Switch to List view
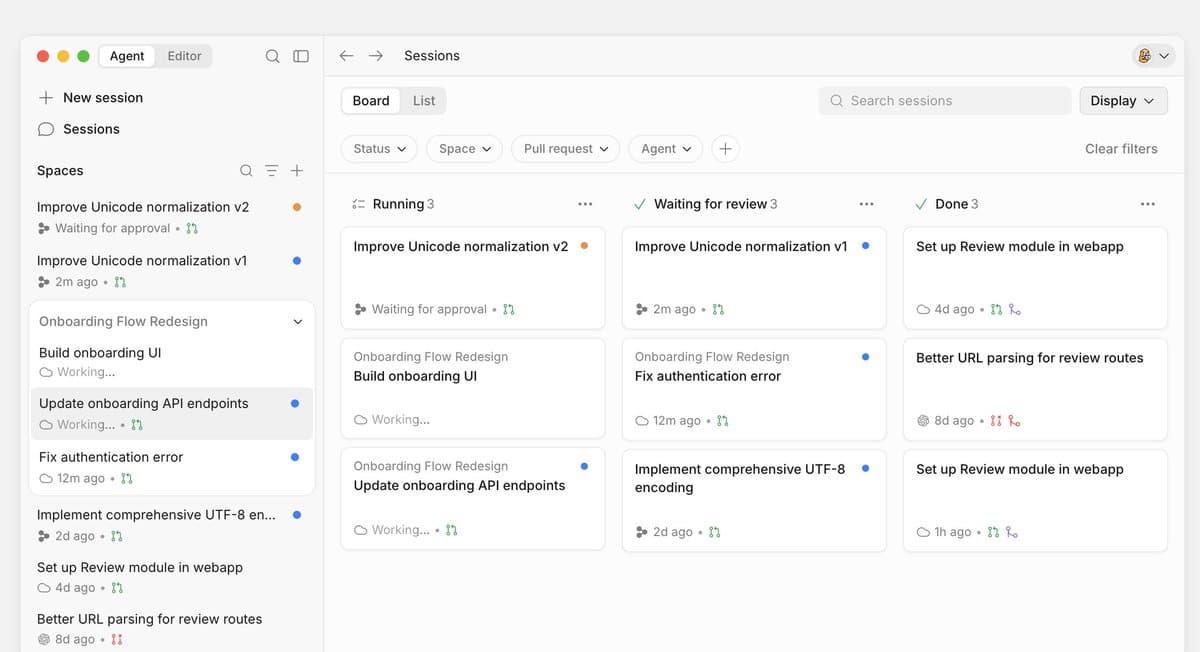The width and height of the screenshot is (1200, 652). tap(424, 101)
